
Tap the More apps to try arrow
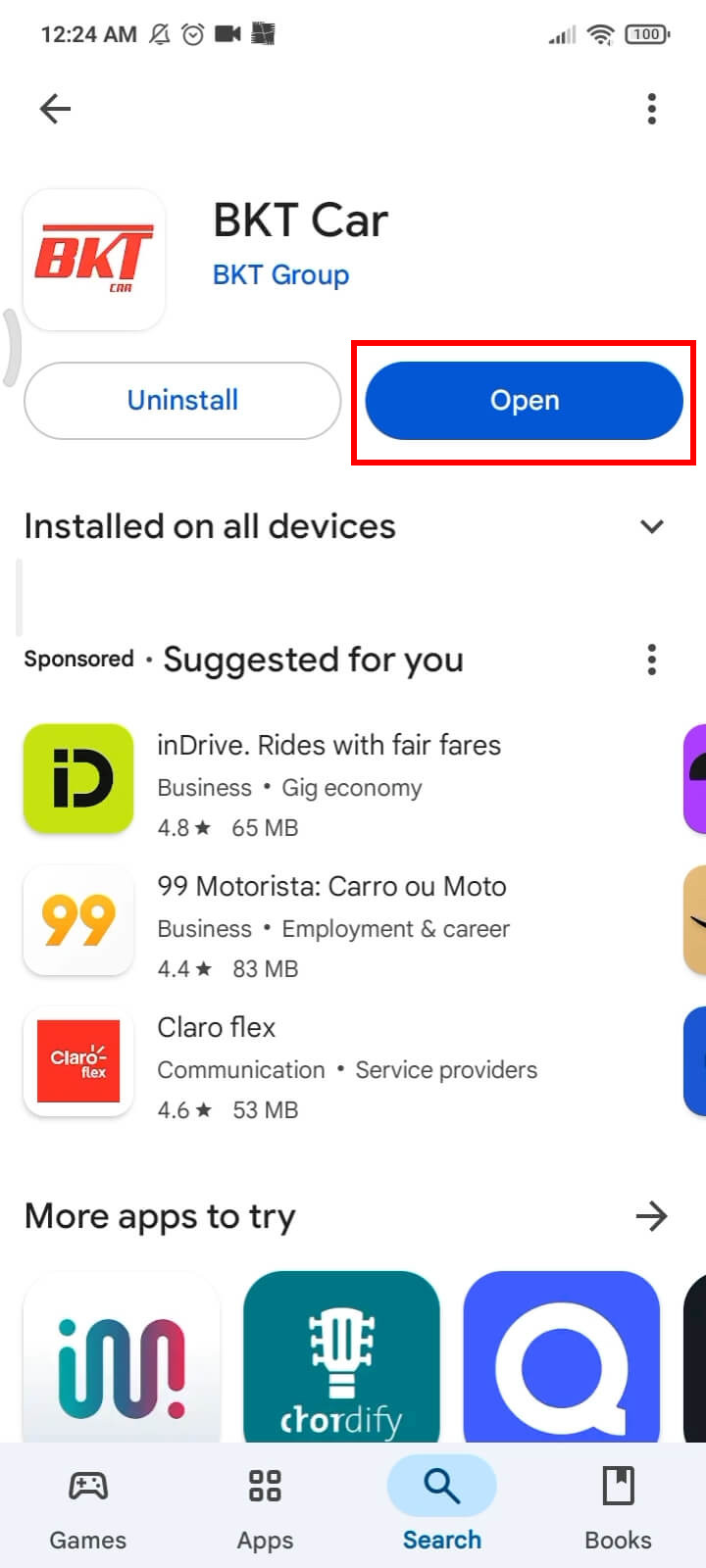coord(651,1216)
